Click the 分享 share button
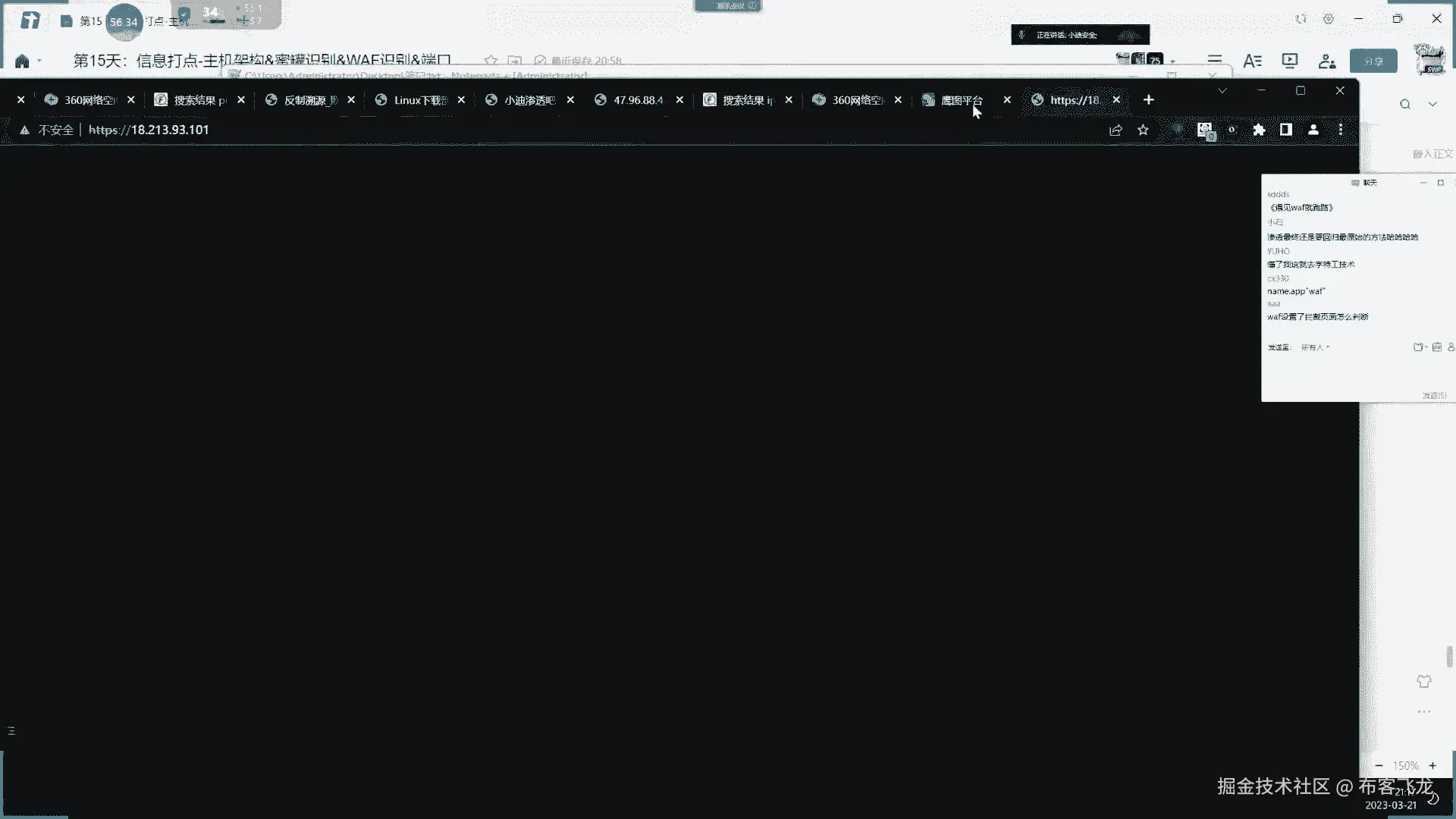The image size is (1456, 819). [1373, 61]
